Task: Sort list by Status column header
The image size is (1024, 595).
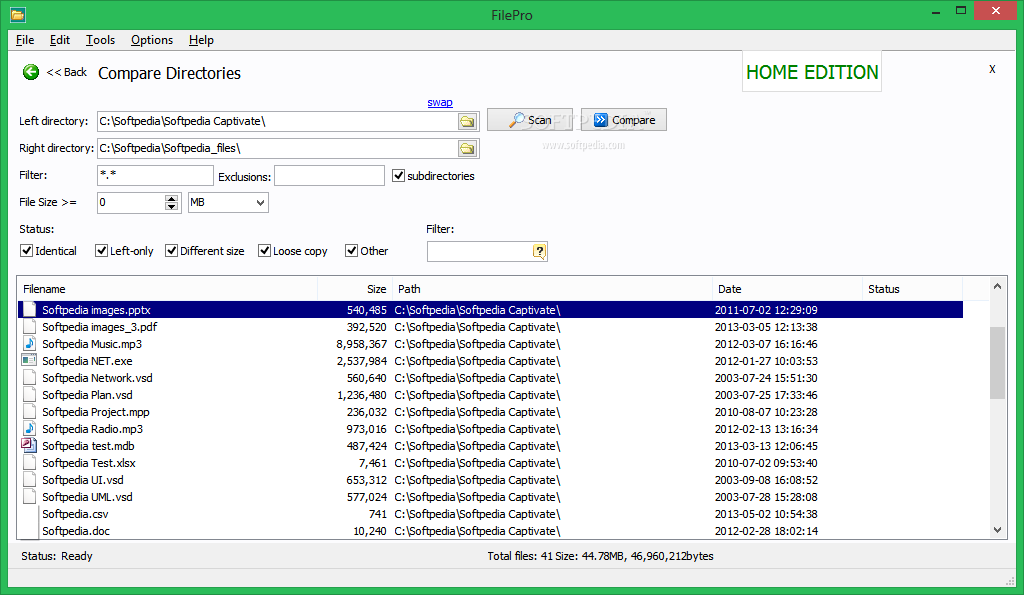Action: point(912,289)
